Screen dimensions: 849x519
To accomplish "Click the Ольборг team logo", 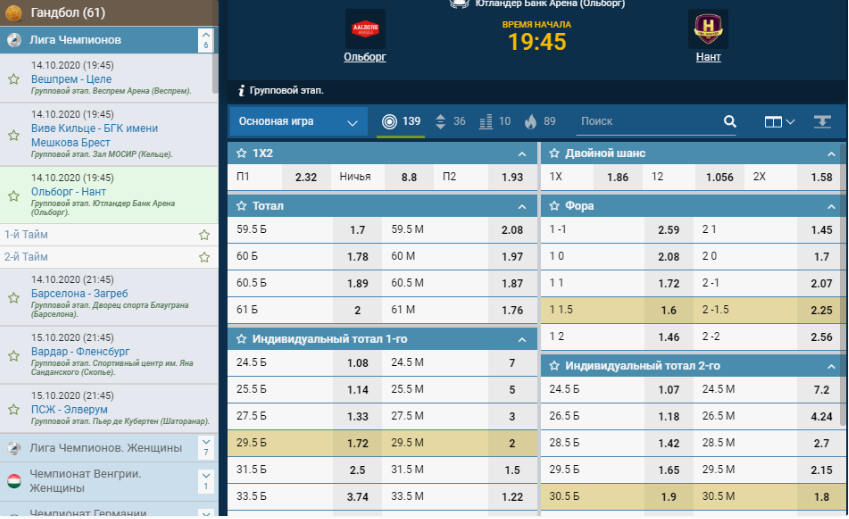I will coord(365,29).
